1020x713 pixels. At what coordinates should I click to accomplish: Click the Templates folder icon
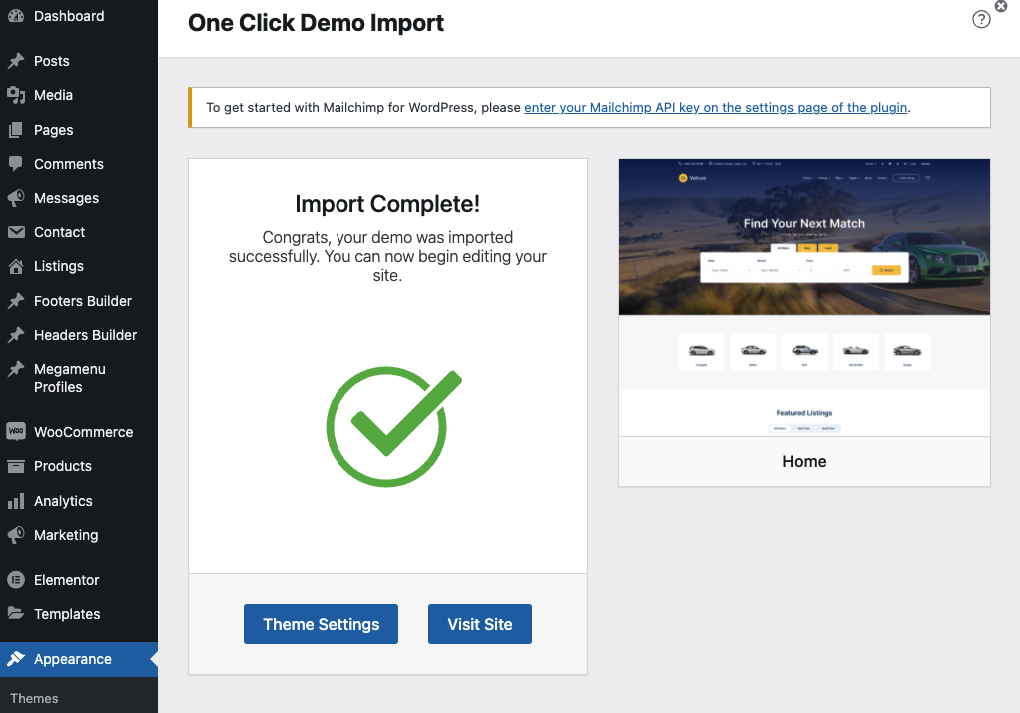pyautogui.click(x=16, y=614)
